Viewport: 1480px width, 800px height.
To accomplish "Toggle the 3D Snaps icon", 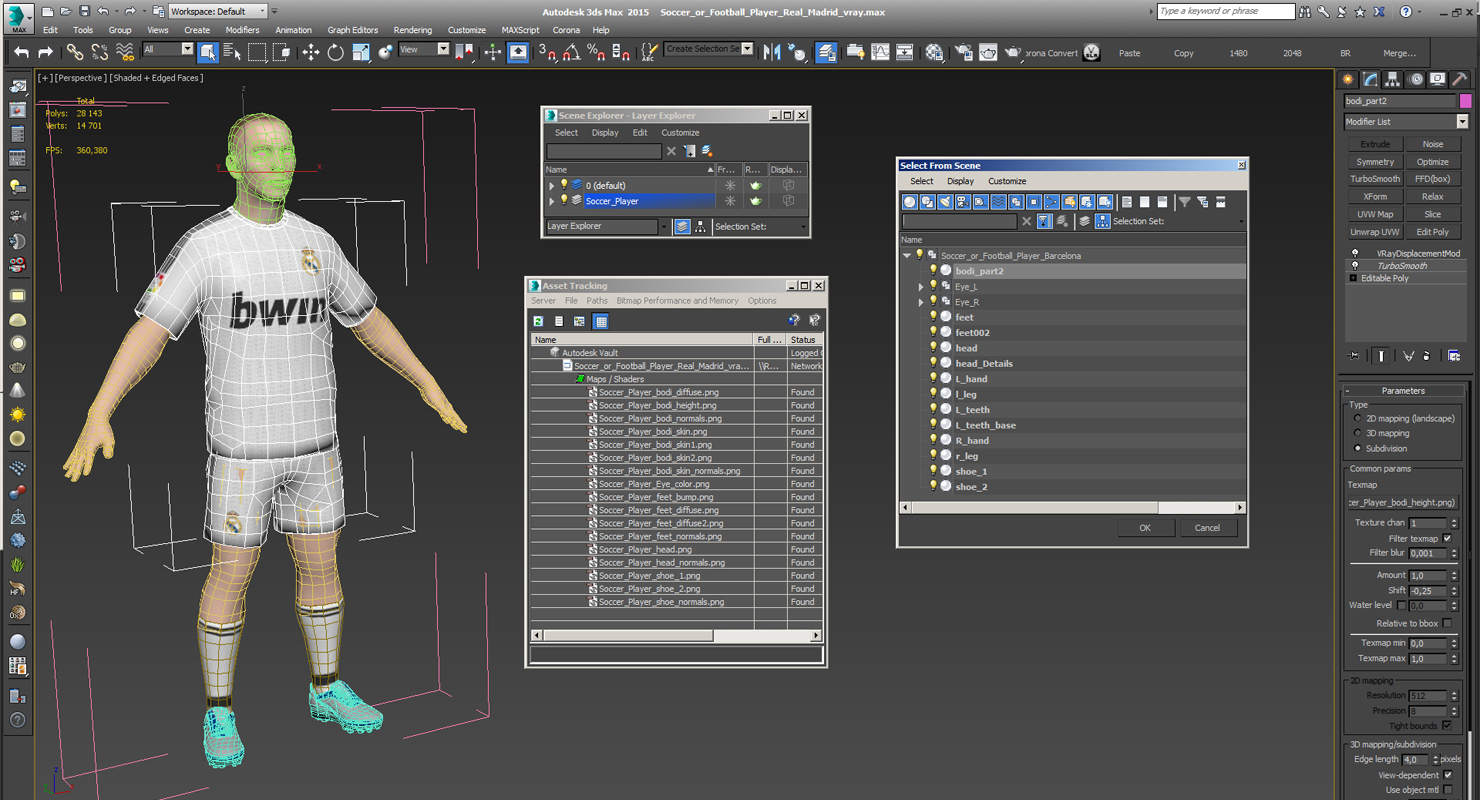I will [x=547, y=52].
